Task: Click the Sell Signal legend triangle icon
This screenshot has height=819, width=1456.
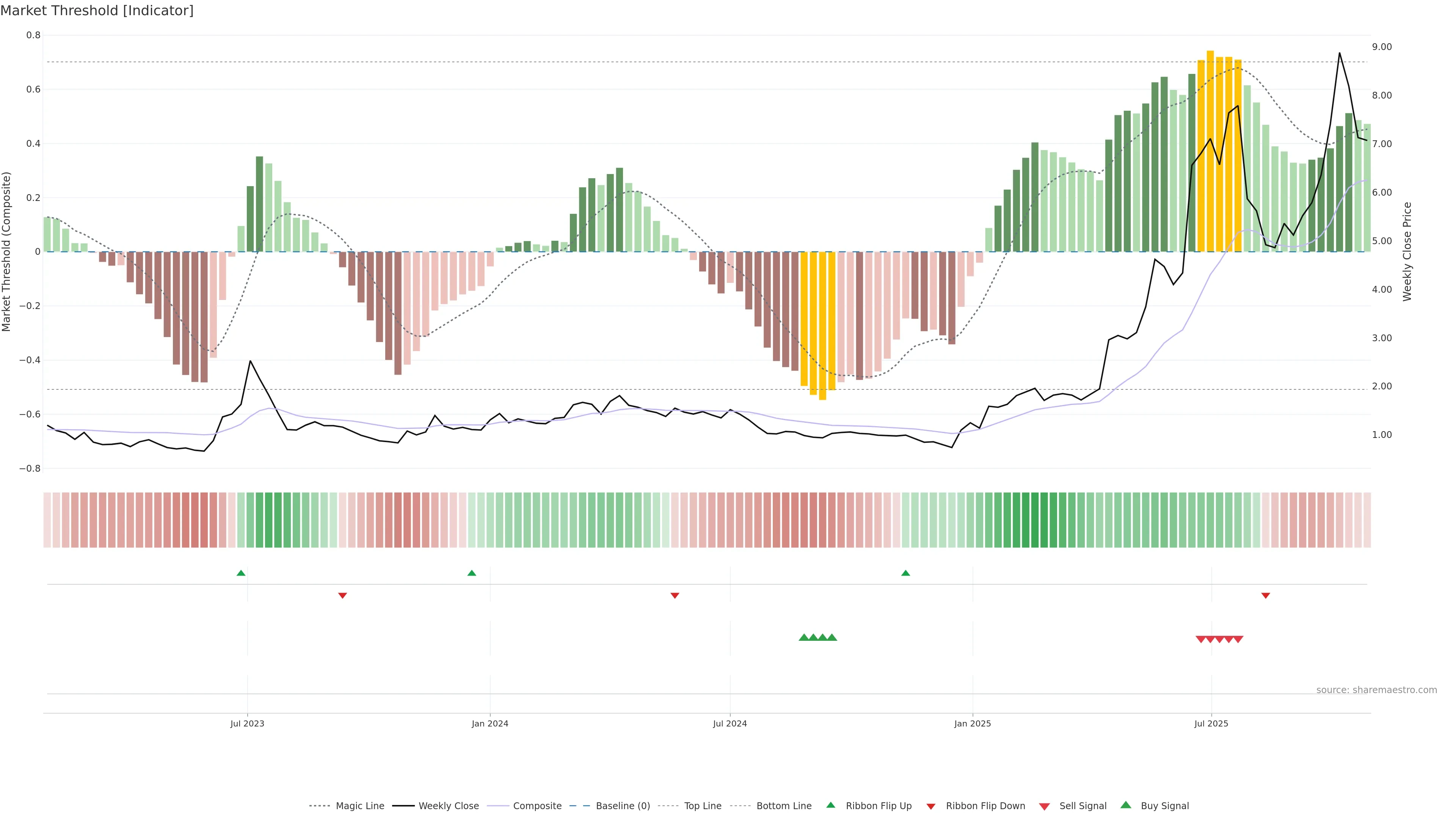Action: click(x=1044, y=806)
